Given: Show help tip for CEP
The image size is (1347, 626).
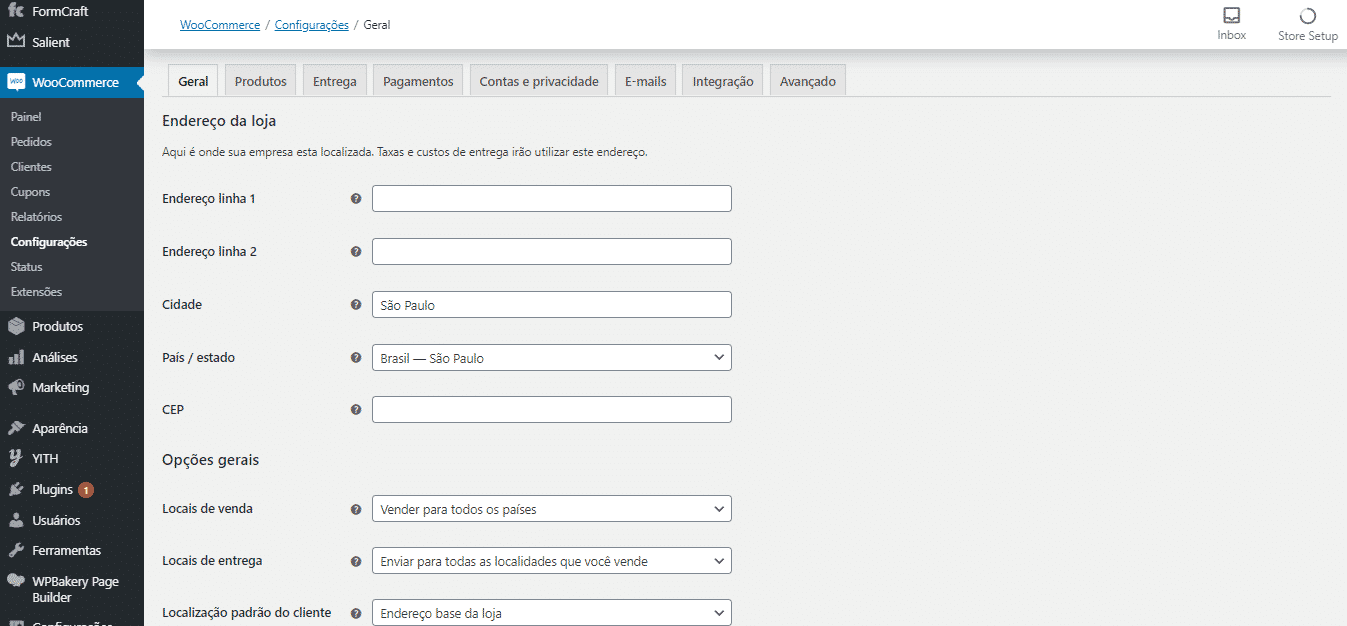Looking at the screenshot, I should tap(356, 410).
